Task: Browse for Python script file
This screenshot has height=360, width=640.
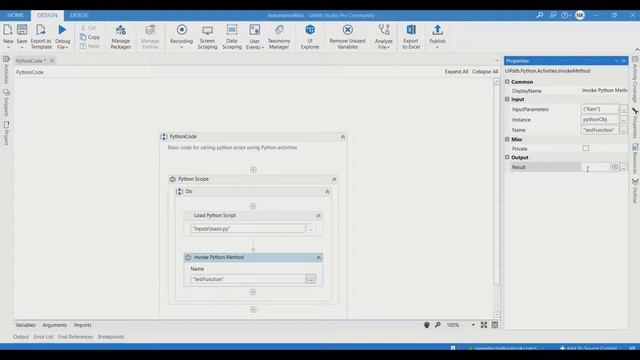Action: click(311, 229)
